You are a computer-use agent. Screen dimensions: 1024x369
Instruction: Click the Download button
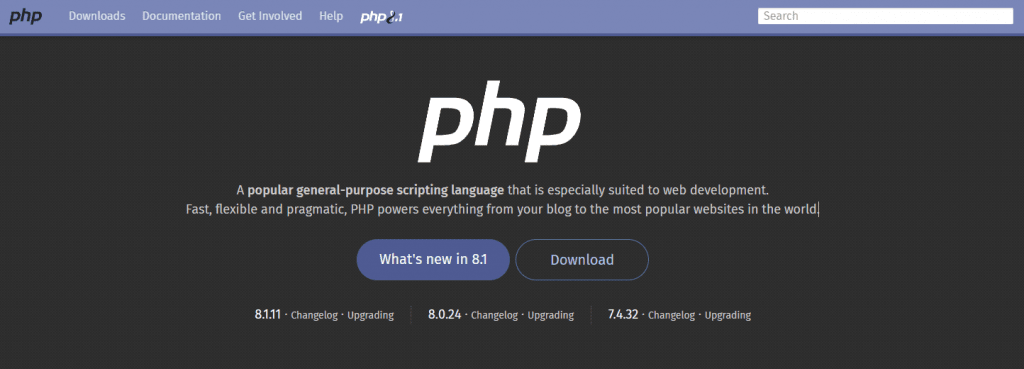pos(582,260)
